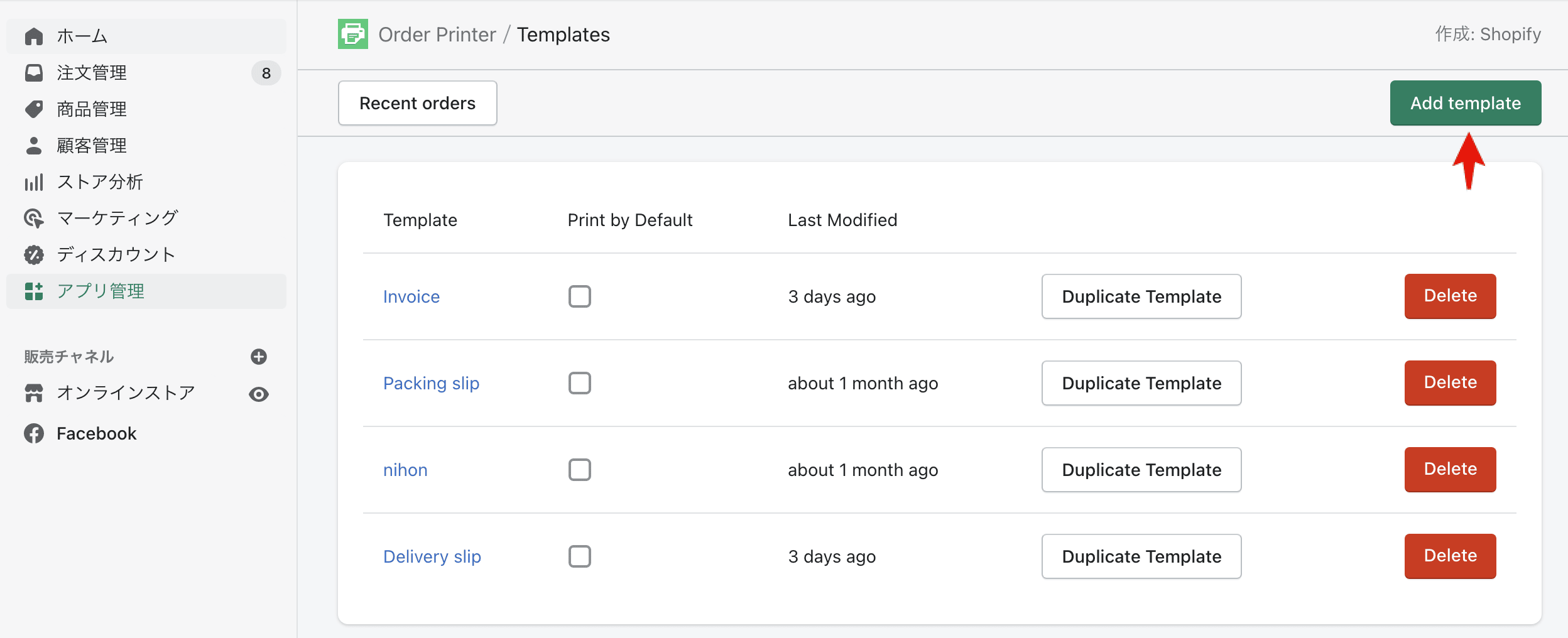This screenshot has height=638, width=1568.
Task: Toggle Print by Default for nihon
Action: (x=580, y=470)
